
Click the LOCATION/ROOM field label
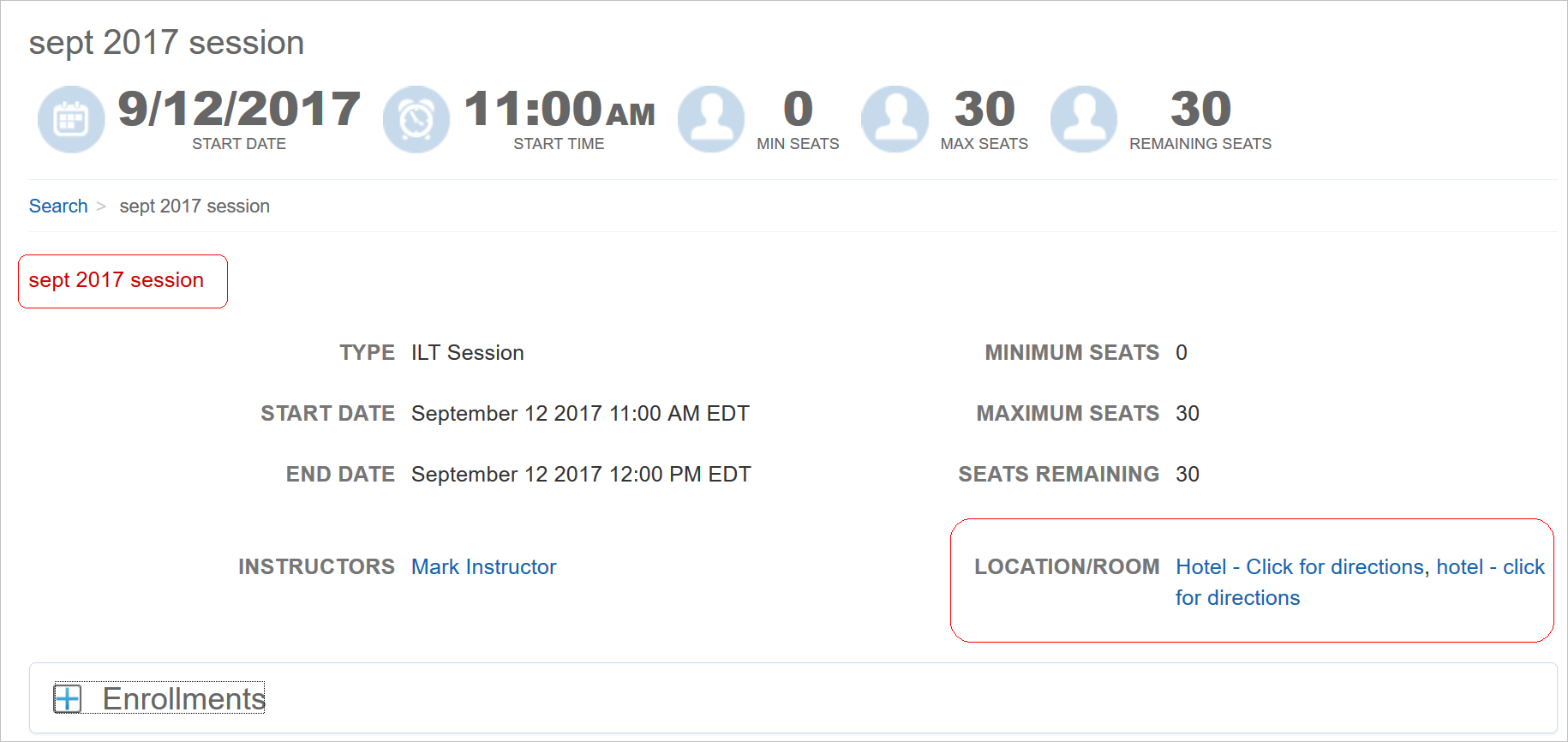(1067, 567)
